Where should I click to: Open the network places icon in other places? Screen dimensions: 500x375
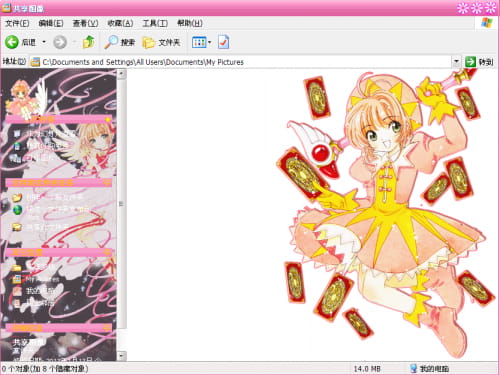[x=17, y=303]
